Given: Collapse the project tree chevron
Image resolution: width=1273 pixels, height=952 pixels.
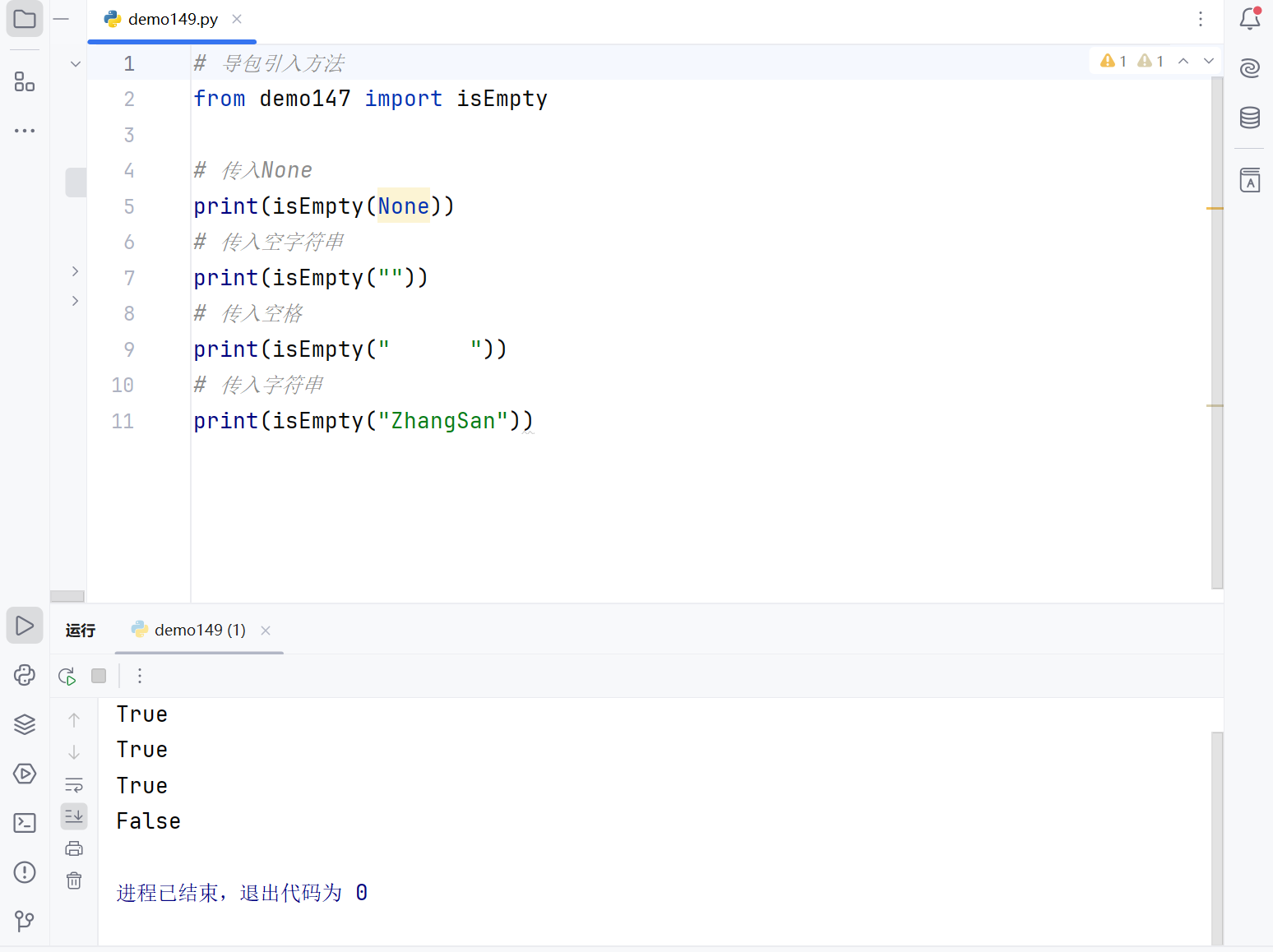Looking at the screenshot, I should tap(76, 63).
